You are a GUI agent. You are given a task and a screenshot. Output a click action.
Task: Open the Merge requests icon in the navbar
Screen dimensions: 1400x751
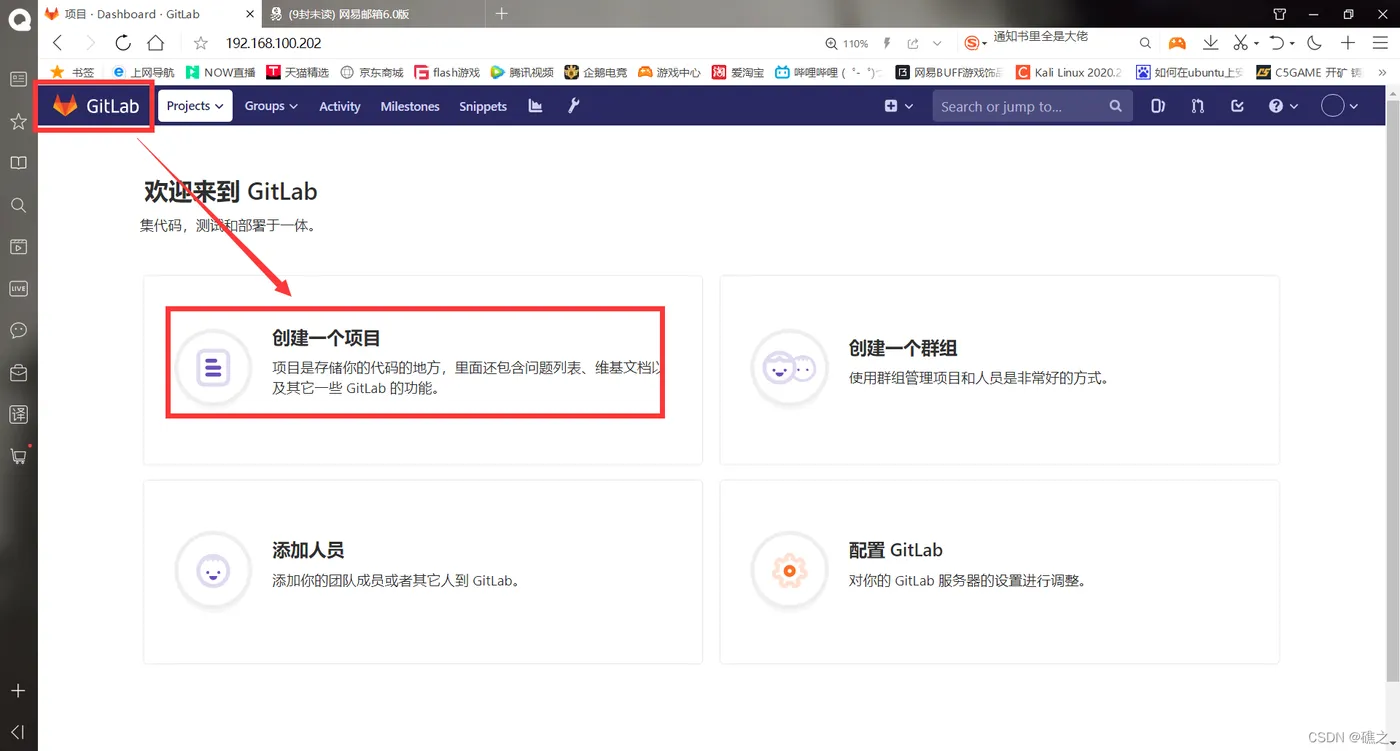click(x=1197, y=106)
